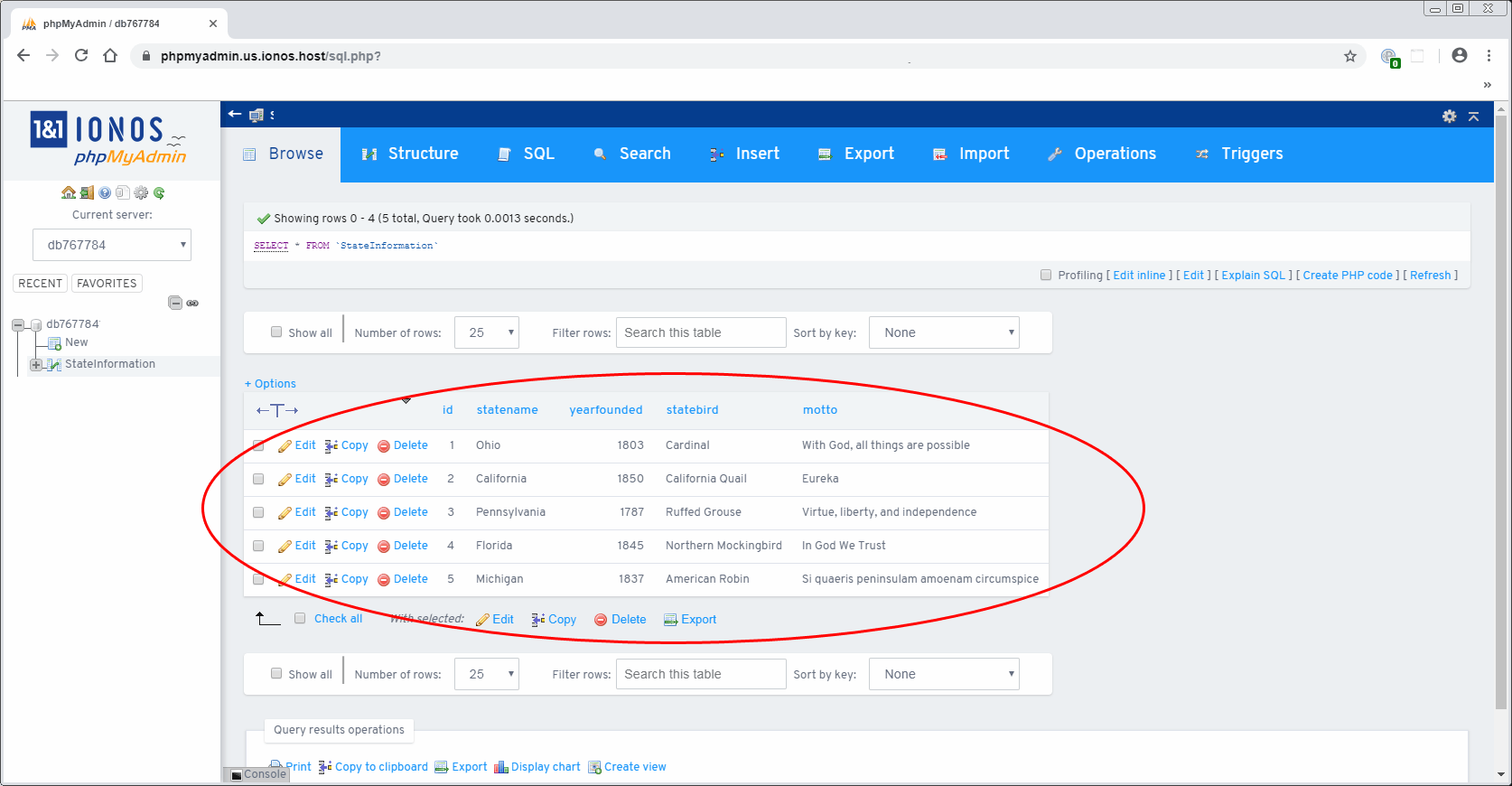Go to phpMyAdmin home via house icon
1512x786 pixels.
[x=69, y=192]
